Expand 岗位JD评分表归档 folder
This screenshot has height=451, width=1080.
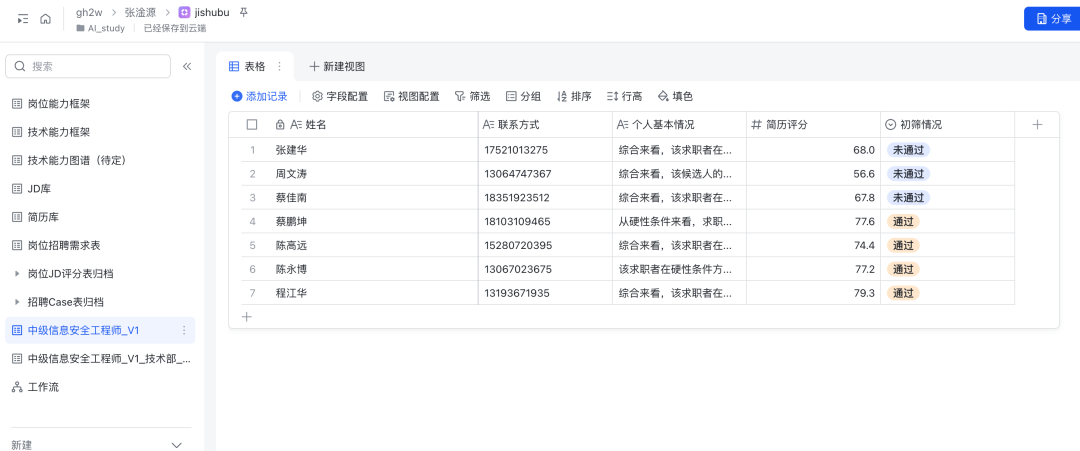pos(17,274)
